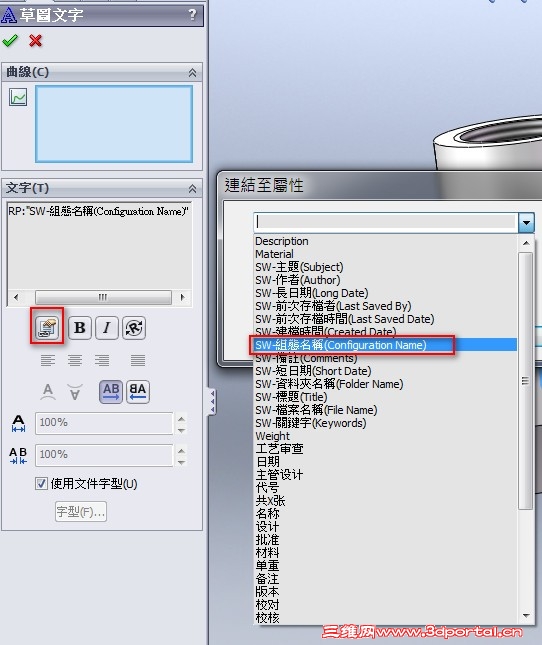Center align the text
This screenshot has width=542, height=645.
pyautogui.click(x=75, y=360)
